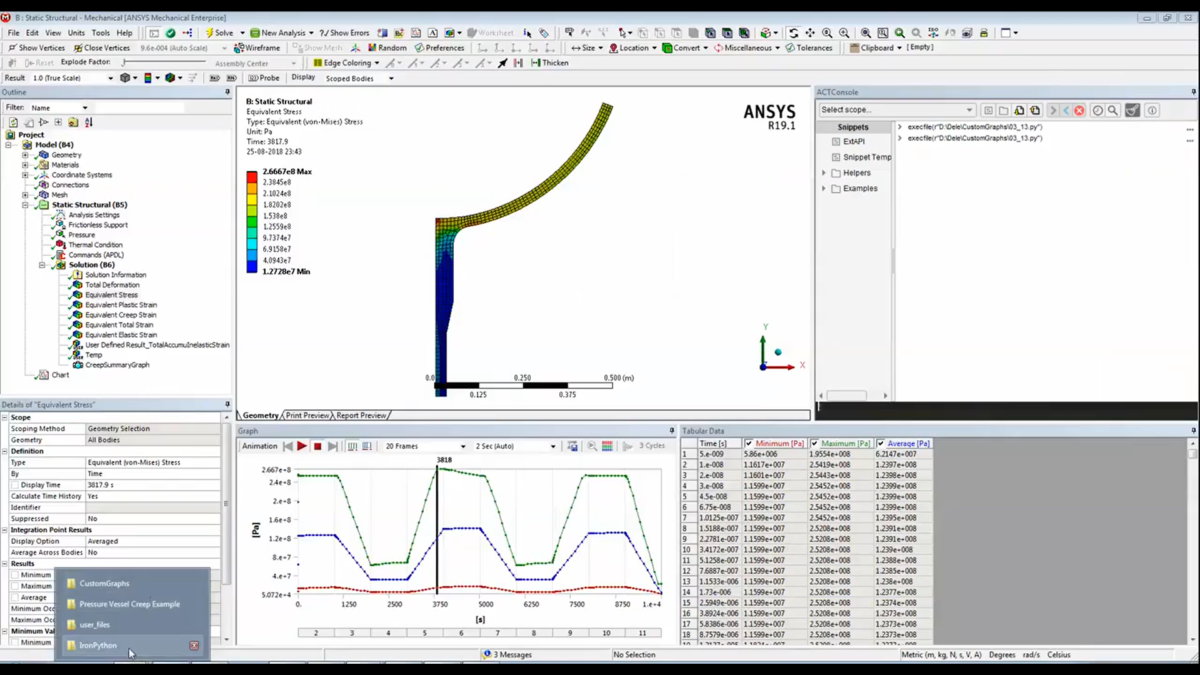
Task: Open the IronPython folder in popup list
Action: 98,645
